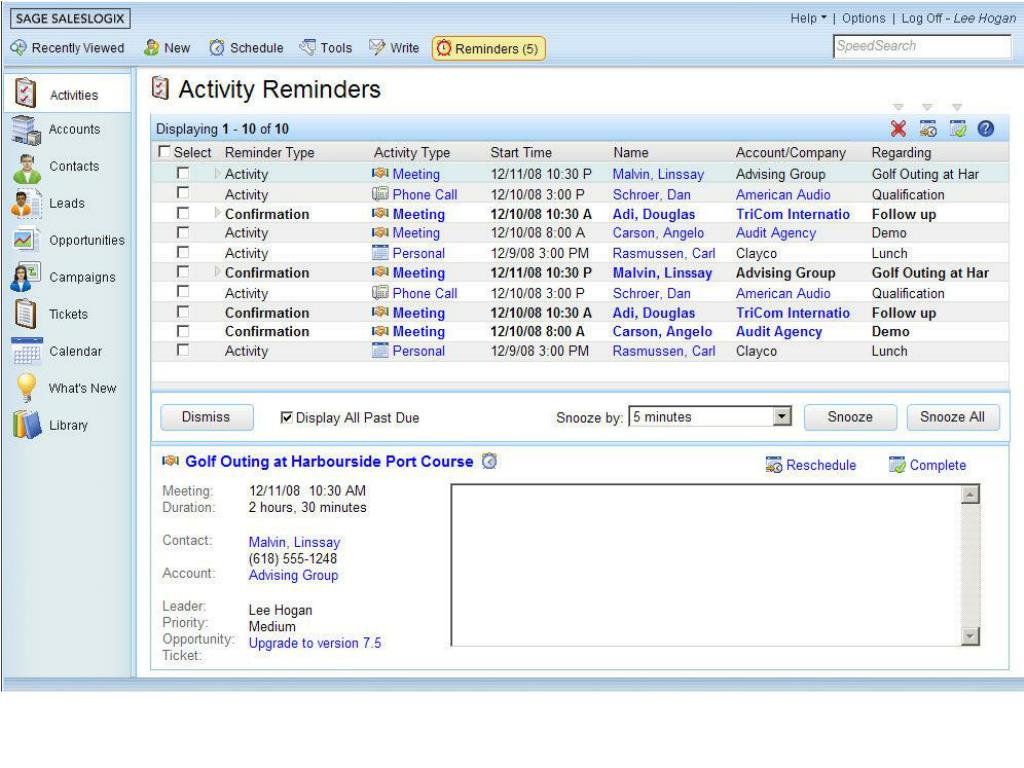Viewport: 1024px width, 768px height.
Task: Check the first Schroer, Dan Phone Call row
Action: [183, 193]
